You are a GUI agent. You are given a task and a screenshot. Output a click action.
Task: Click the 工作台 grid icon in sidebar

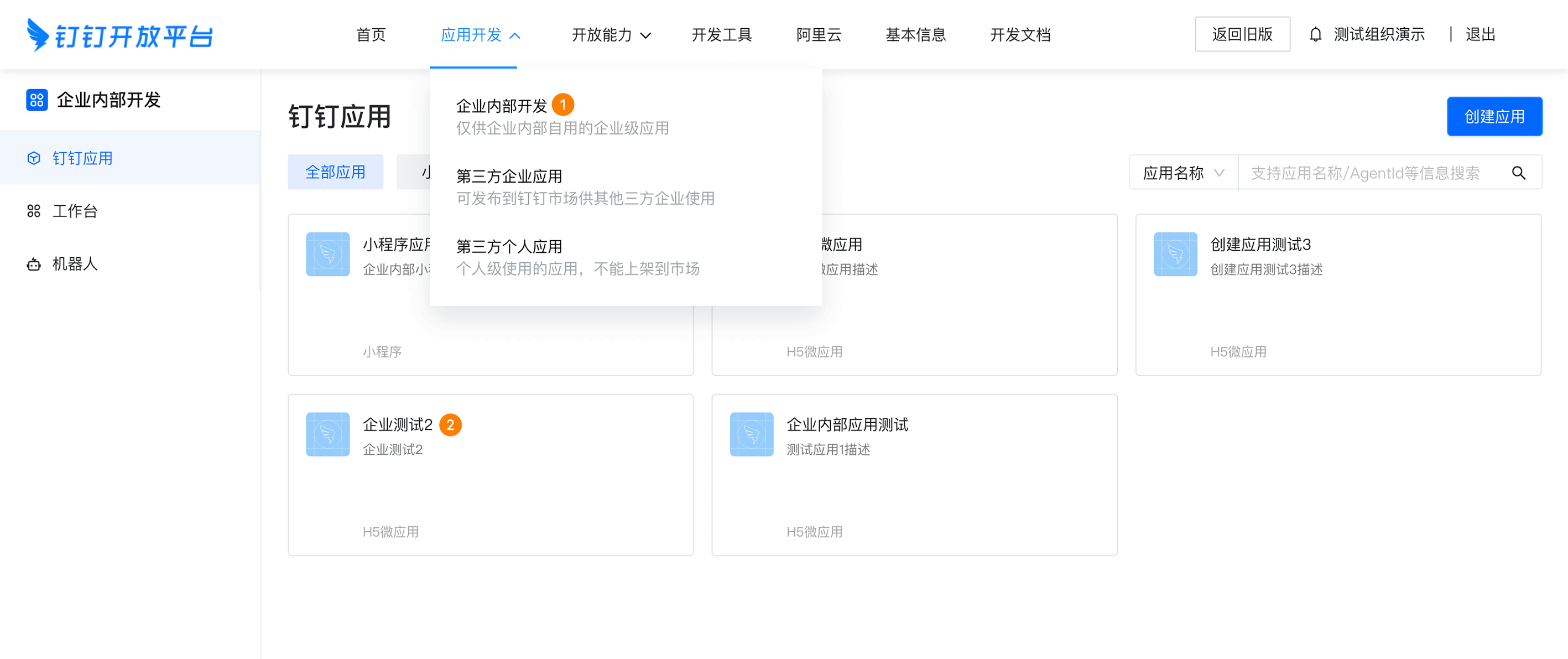34,211
